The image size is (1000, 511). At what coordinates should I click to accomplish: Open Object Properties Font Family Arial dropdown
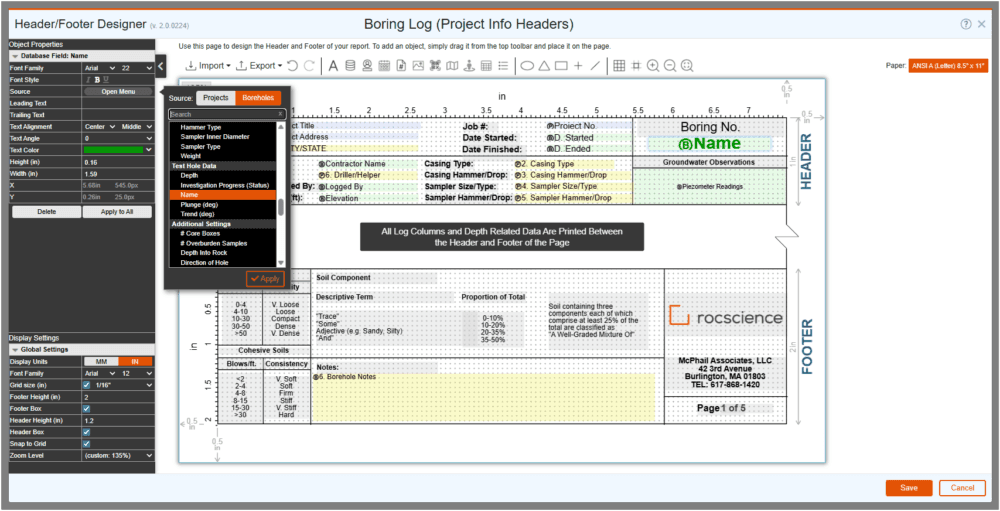[x=101, y=68]
